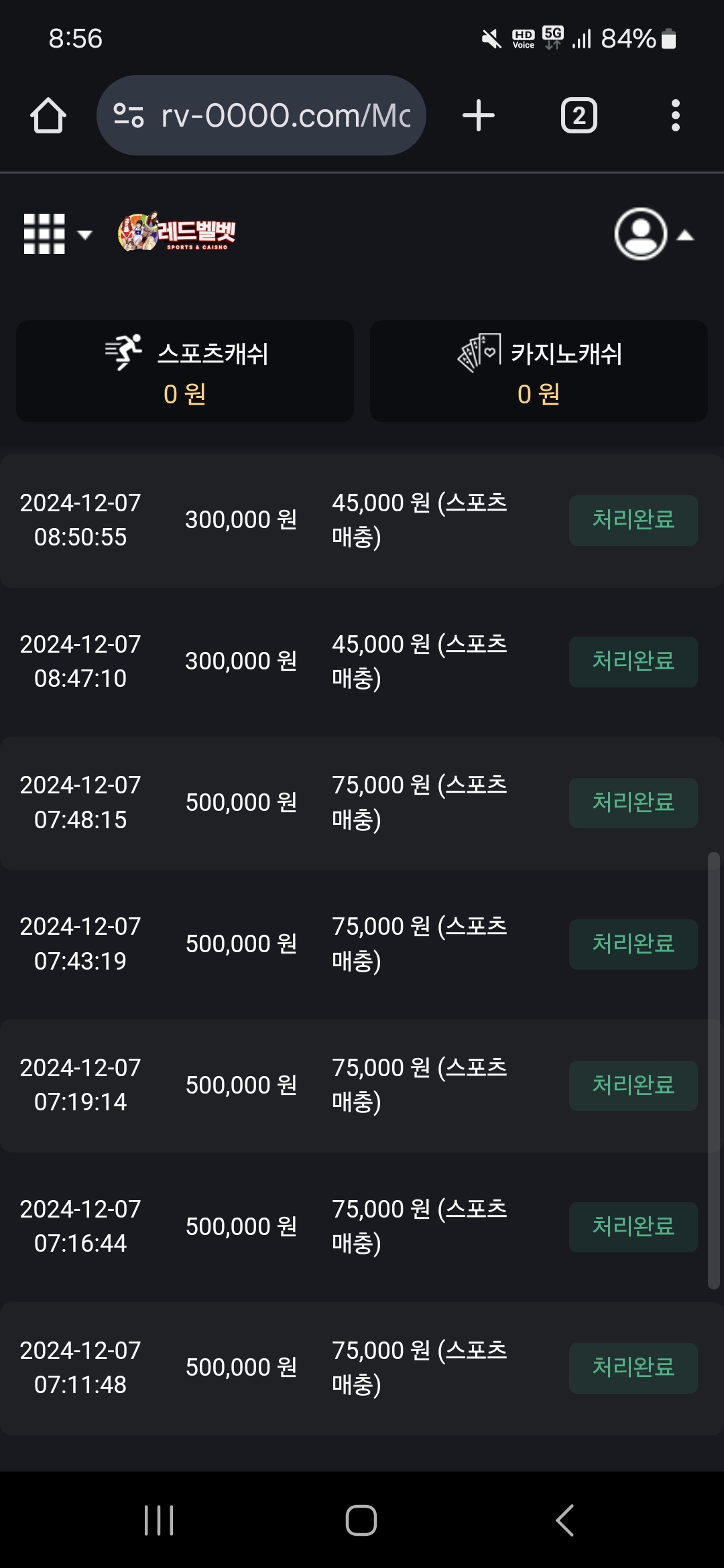This screenshot has height=1568, width=724.
Task: Open the tab switcher showing 2 tabs
Action: 579,116
